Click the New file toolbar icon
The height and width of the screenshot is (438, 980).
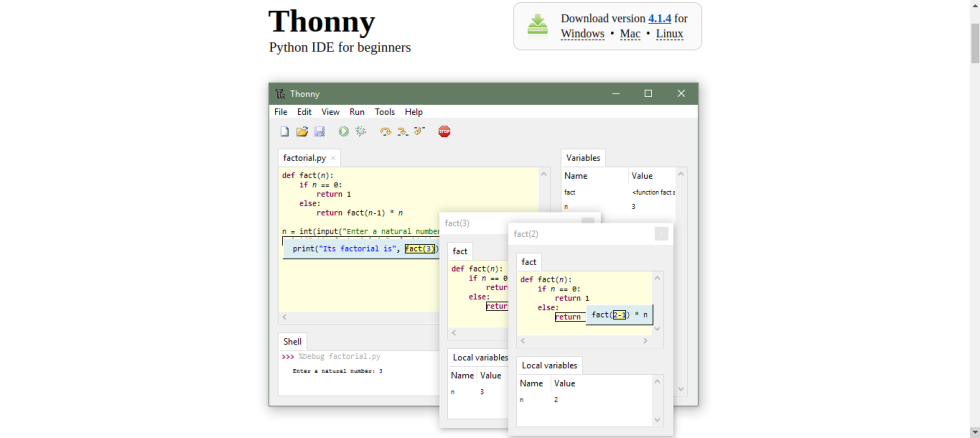point(285,131)
